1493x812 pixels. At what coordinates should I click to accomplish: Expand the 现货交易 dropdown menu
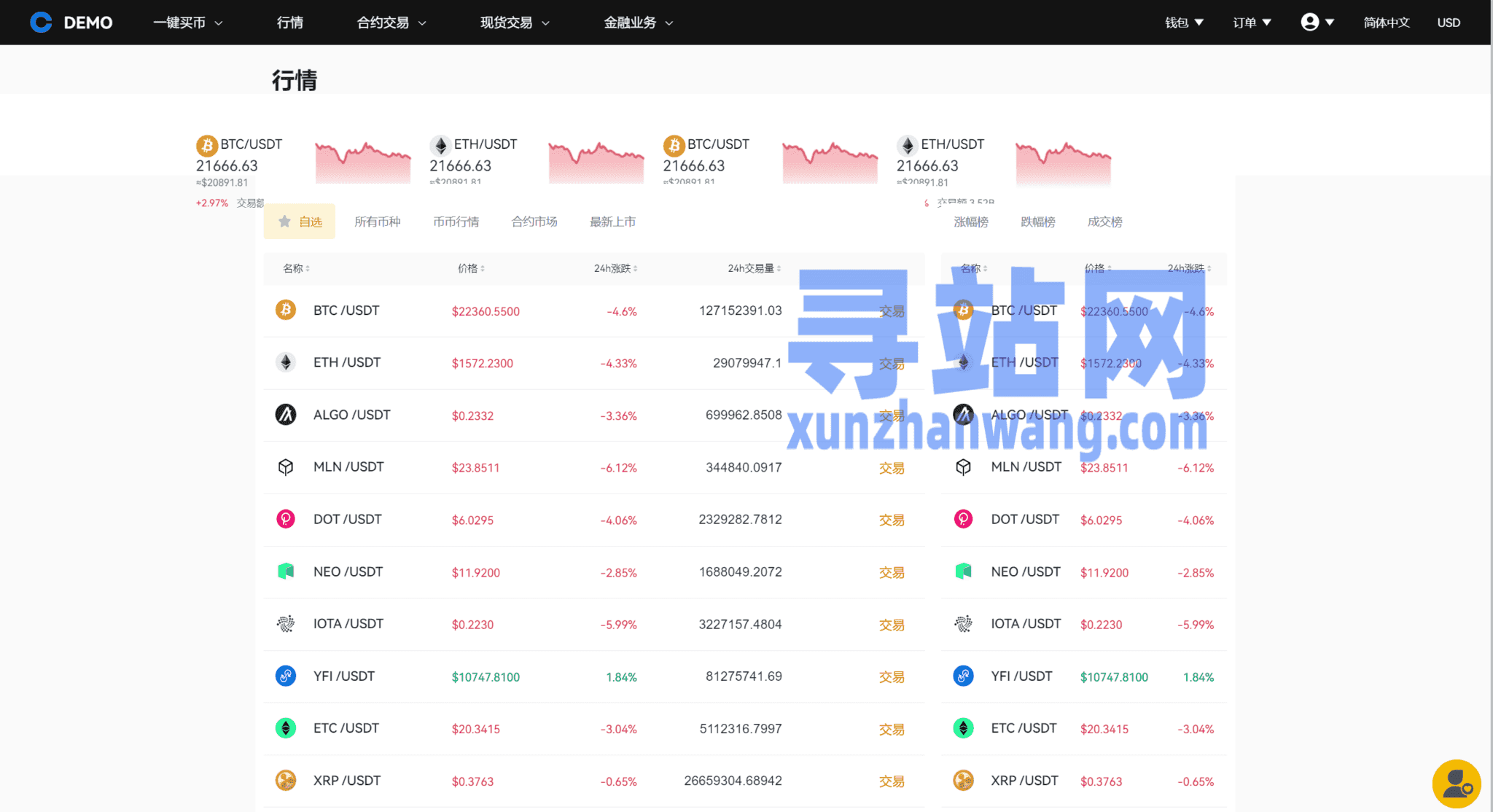tap(515, 23)
